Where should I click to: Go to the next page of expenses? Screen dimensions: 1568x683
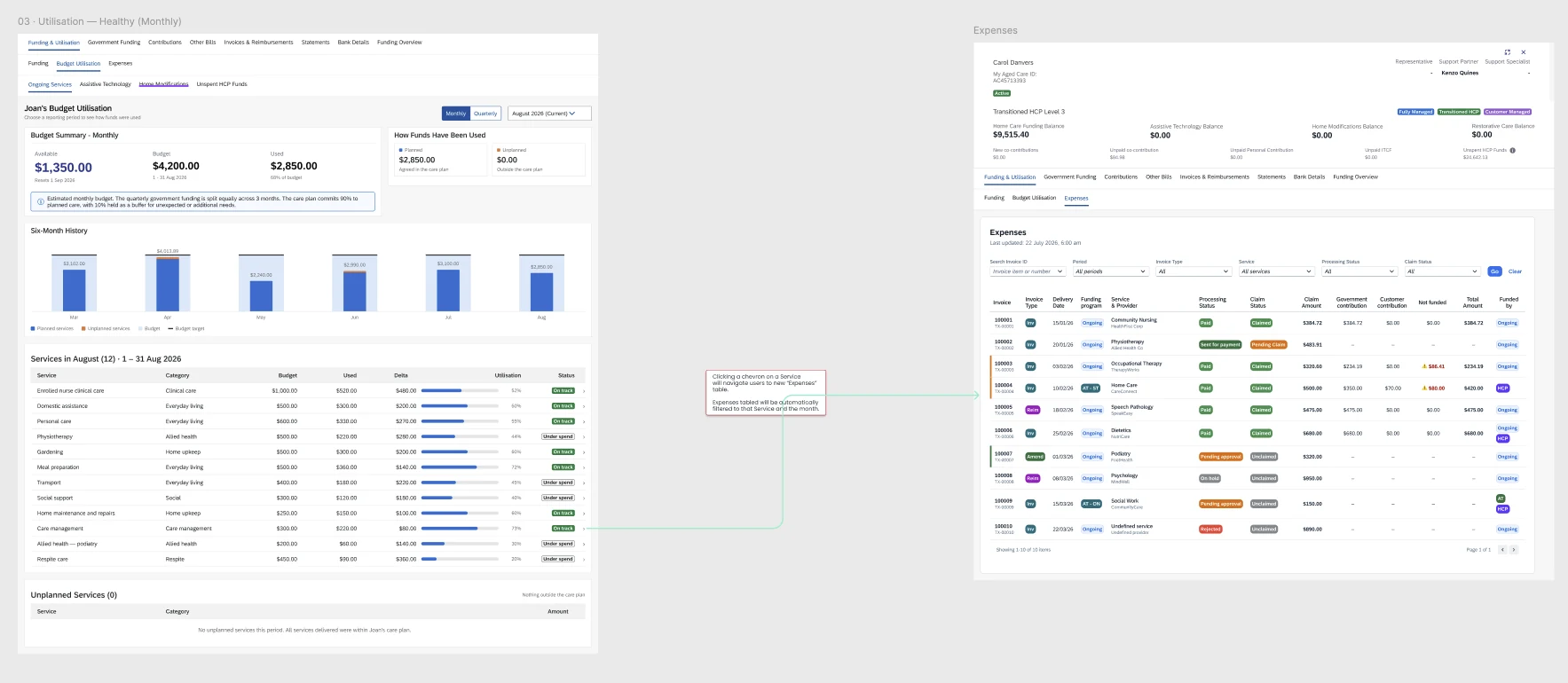tap(1514, 550)
